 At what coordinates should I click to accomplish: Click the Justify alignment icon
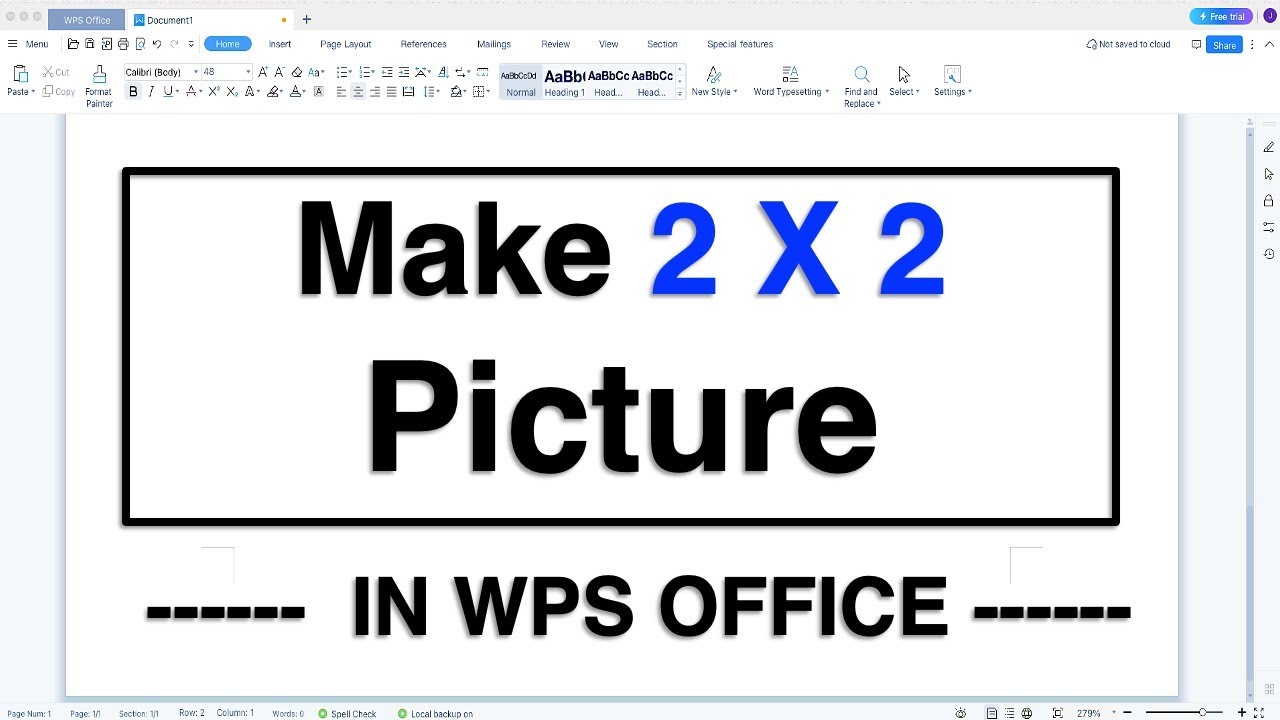(x=391, y=91)
